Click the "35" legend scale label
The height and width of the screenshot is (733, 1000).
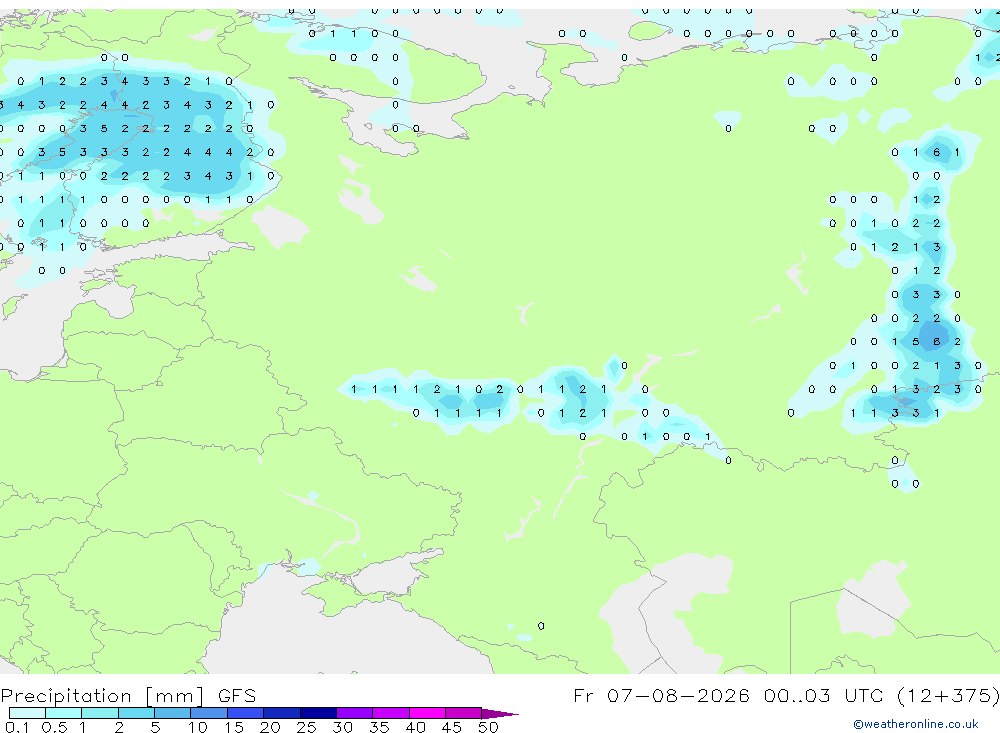click(379, 727)
